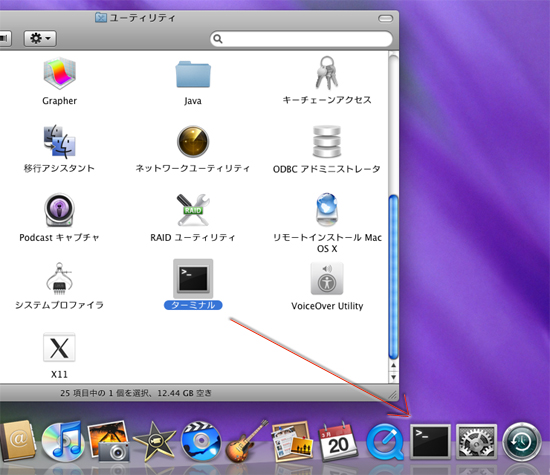
Task: Select ODBC アドミニストレータ database icon
Action: (327, 141)
